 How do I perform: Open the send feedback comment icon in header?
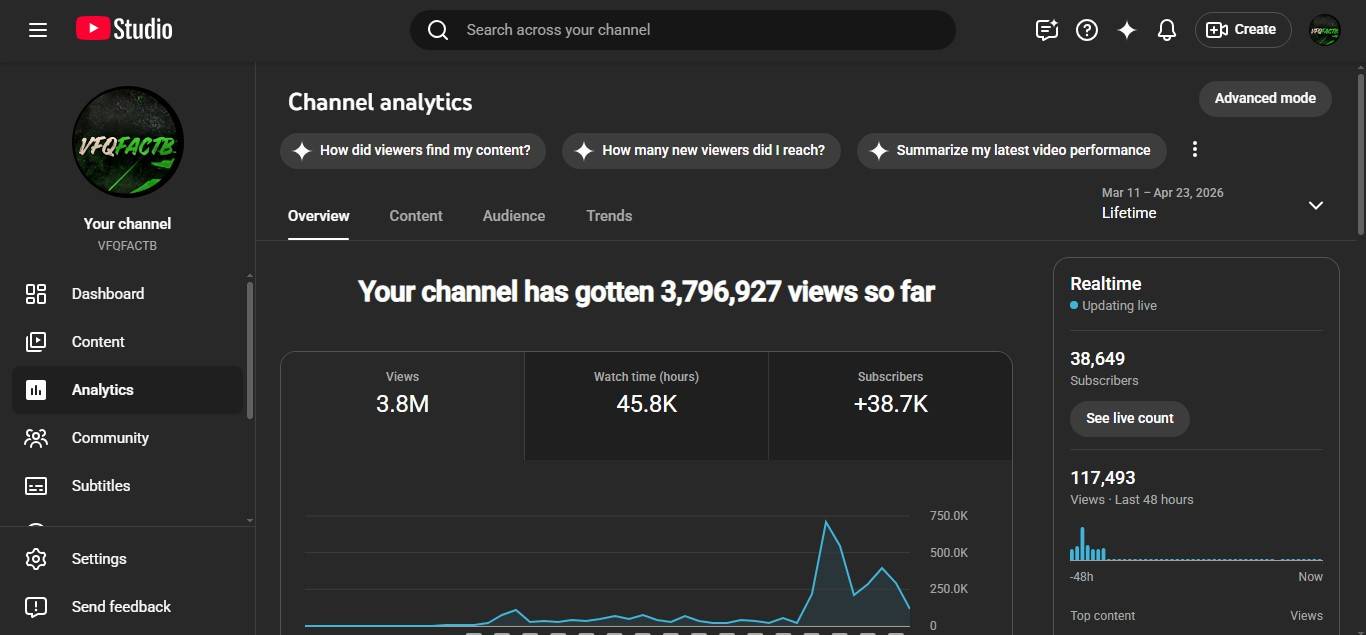[1046, 30]
